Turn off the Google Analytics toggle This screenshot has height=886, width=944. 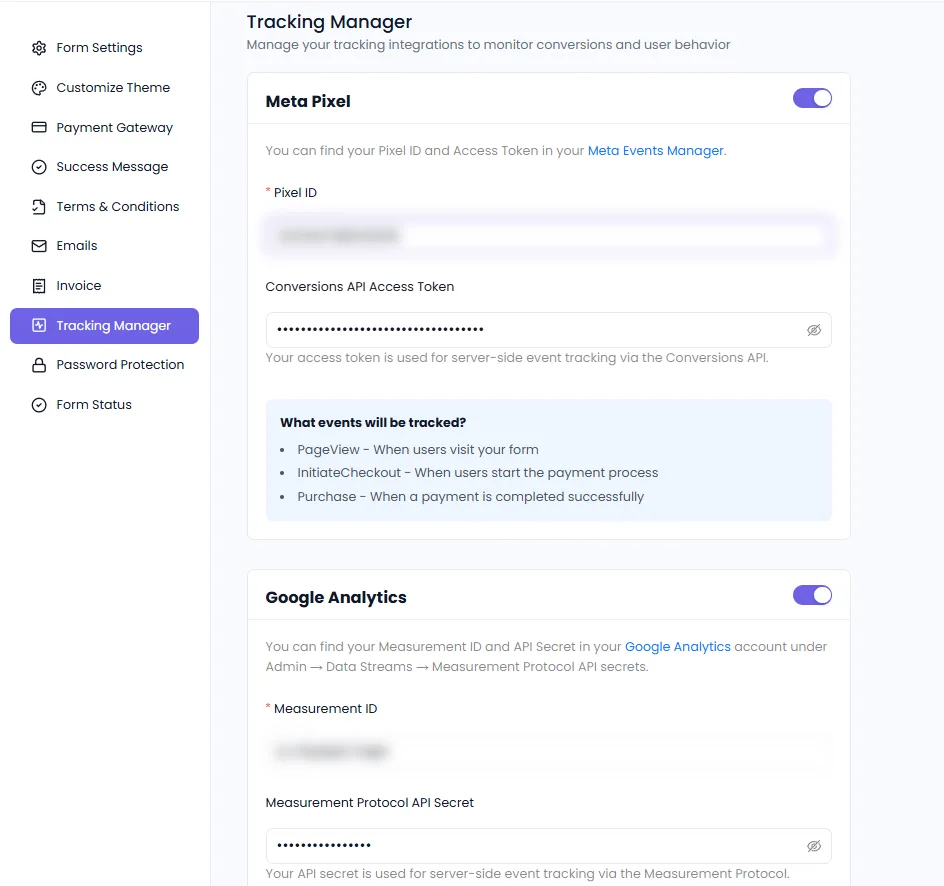tap(812, 595)
